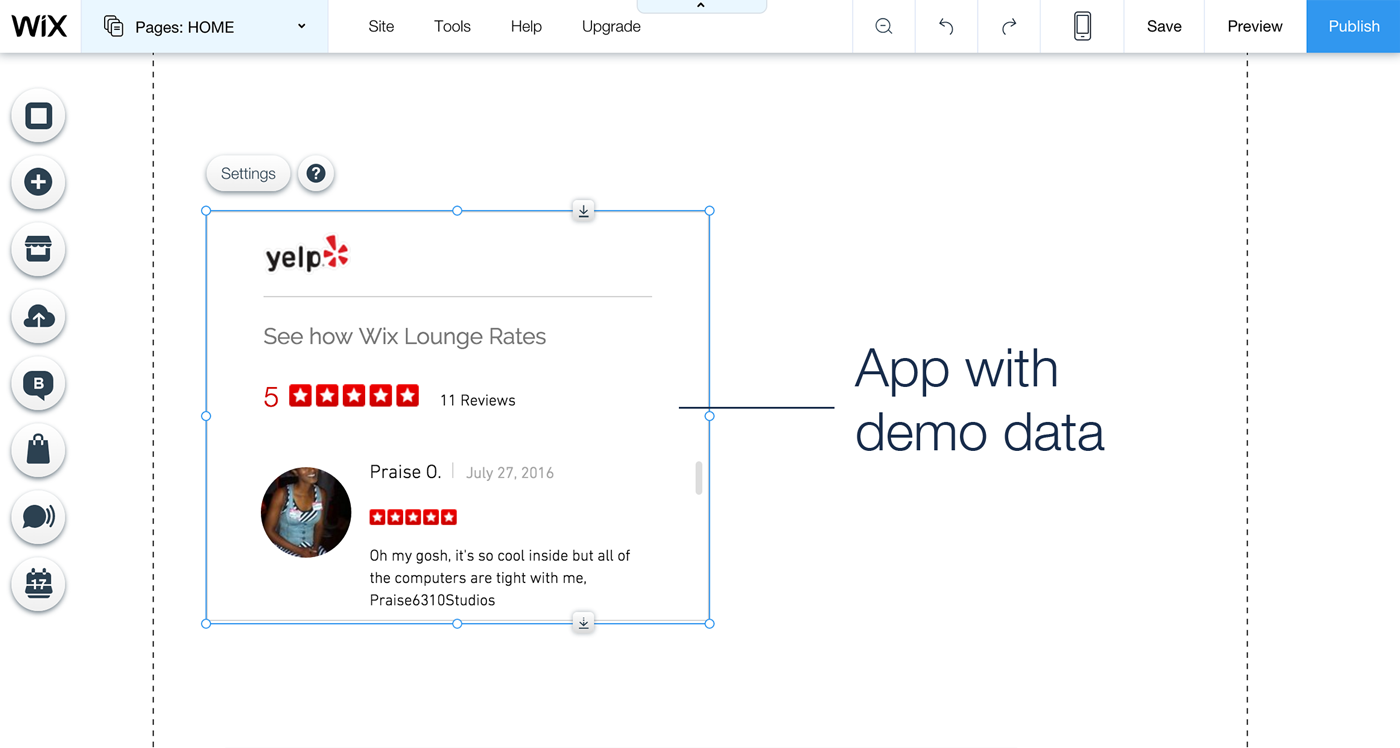Click the reviewer name Praise O.

[x=405, y=472]
